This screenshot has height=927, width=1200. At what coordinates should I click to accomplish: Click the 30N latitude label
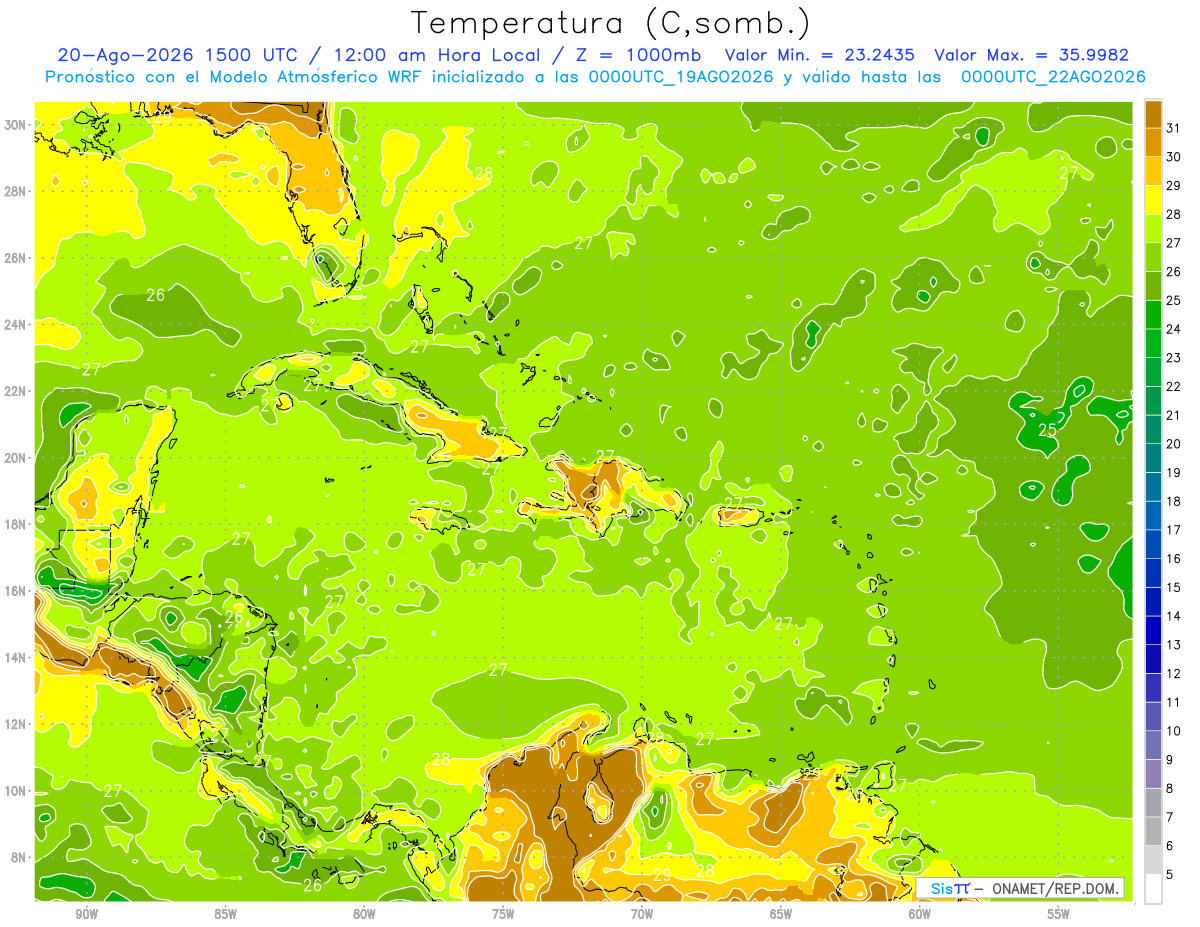(16, 124)
